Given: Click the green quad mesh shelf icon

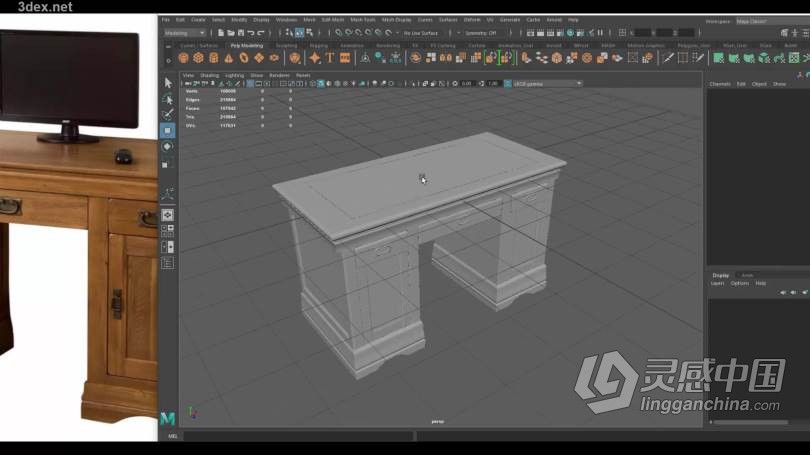Looking at the screenshot, I should [x=718, y=58].
